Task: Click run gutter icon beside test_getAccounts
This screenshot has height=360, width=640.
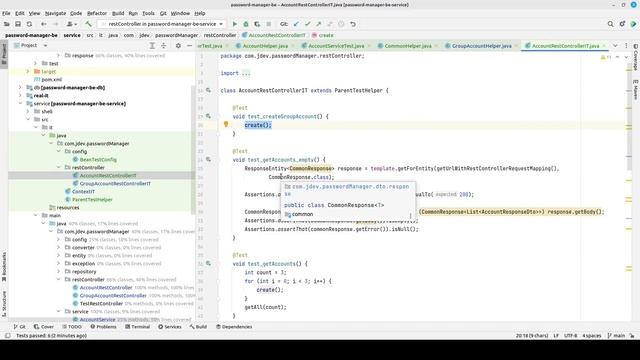Action: [208, 264]
